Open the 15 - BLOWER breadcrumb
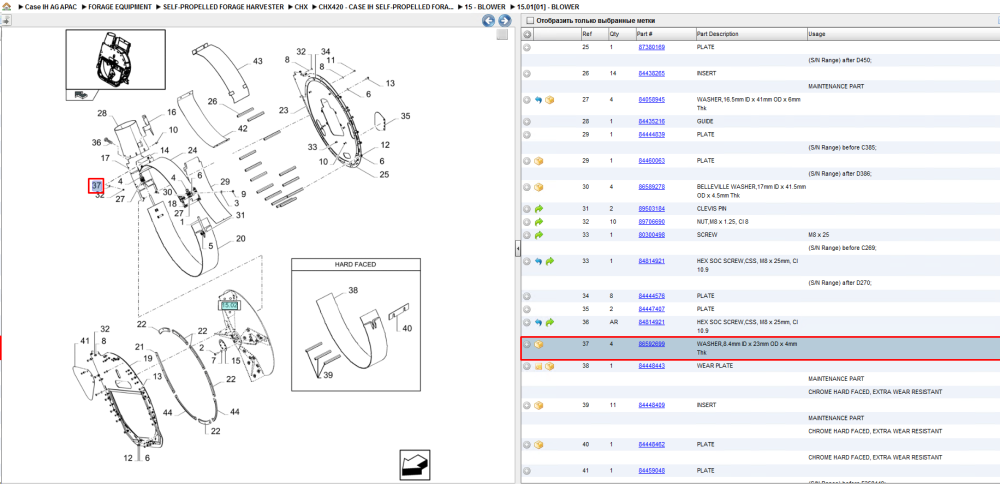 pyautogui.click(x=485, y=7)
